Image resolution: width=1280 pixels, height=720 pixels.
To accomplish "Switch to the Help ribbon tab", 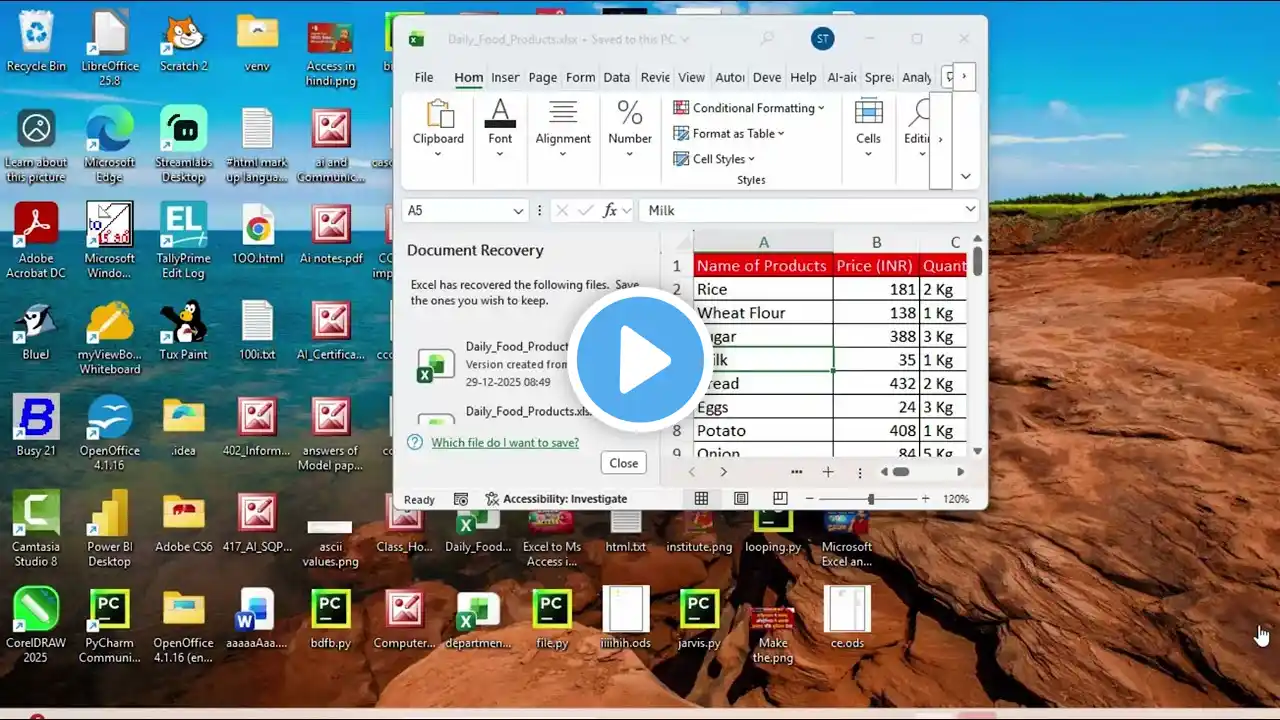I will (x=803, y=77).
